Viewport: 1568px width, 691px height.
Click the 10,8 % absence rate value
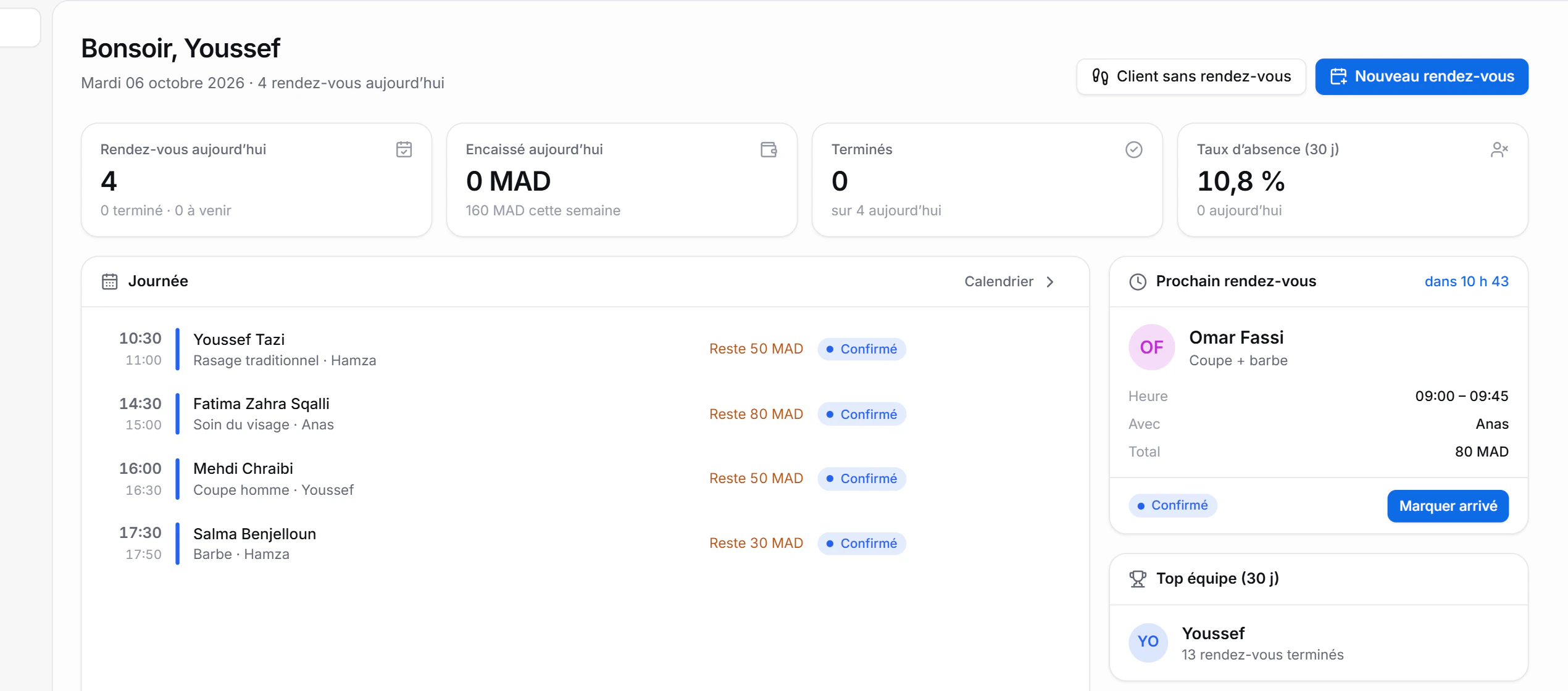tap(1241, 181)
